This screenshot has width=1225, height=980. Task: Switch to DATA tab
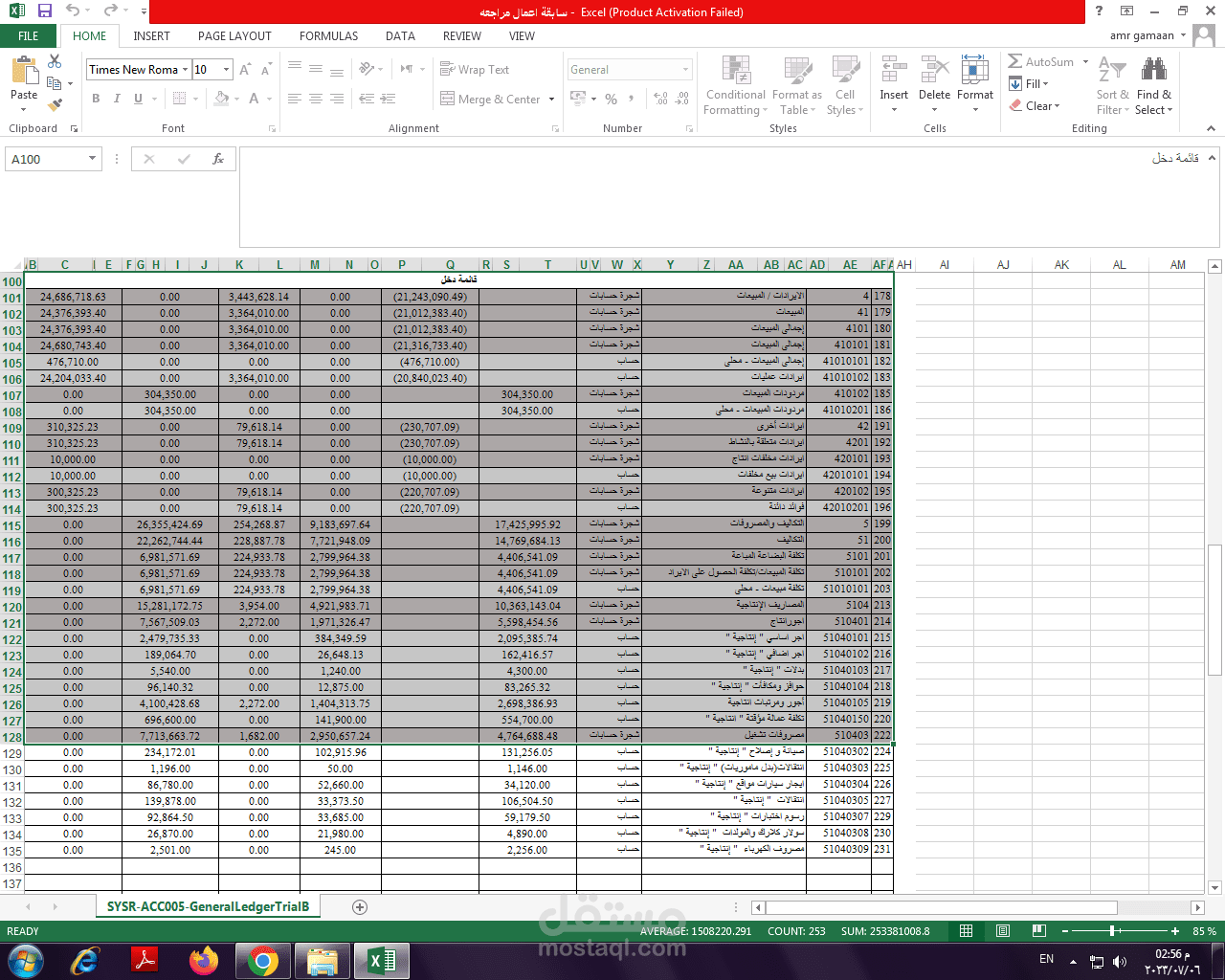pyautogui.click(x=400, y=36)
